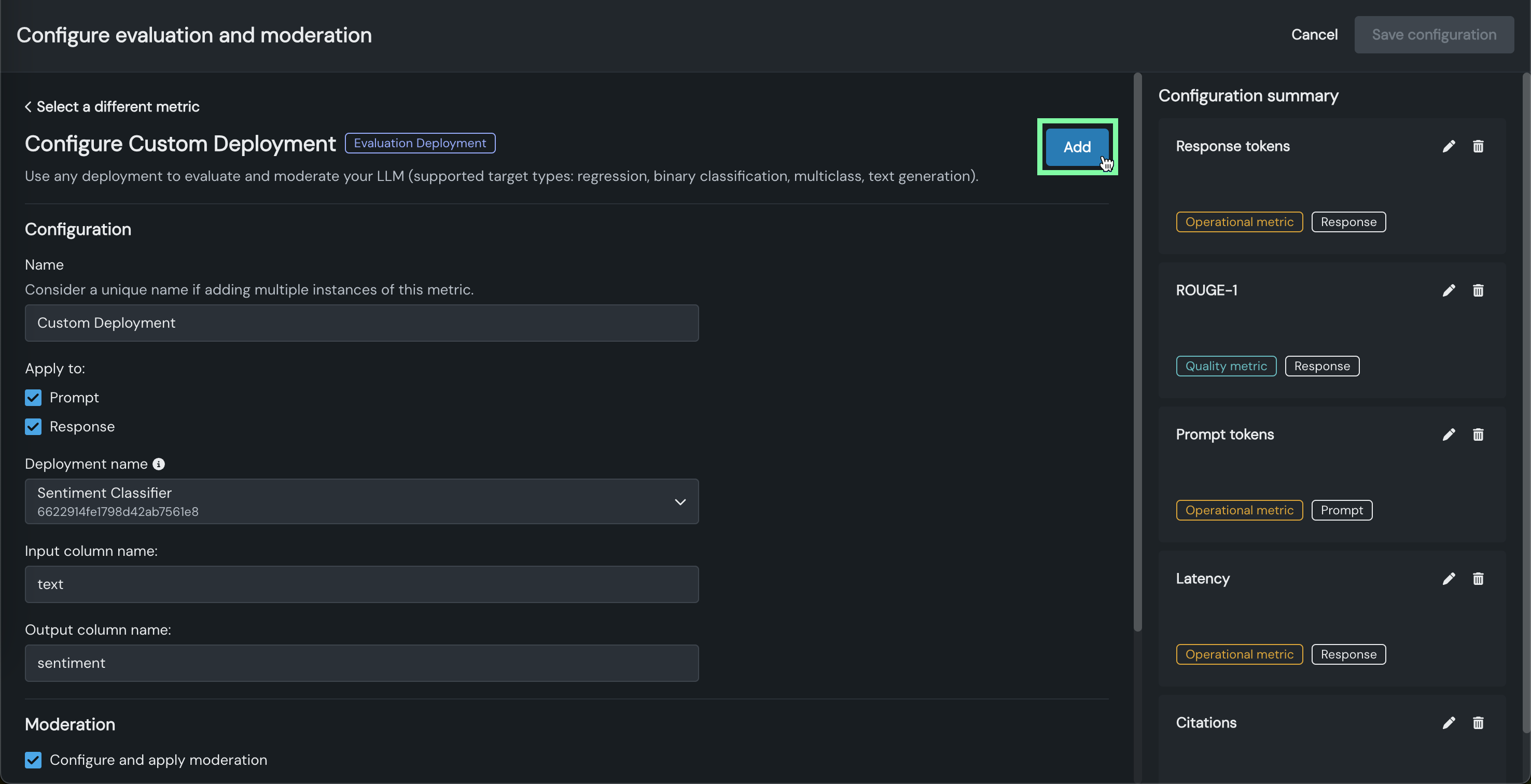Viewport: 1531px width, 784px height.
Task: Delete the Response tokens metric
Action: pyautogui.click(x=1478, y=146)
